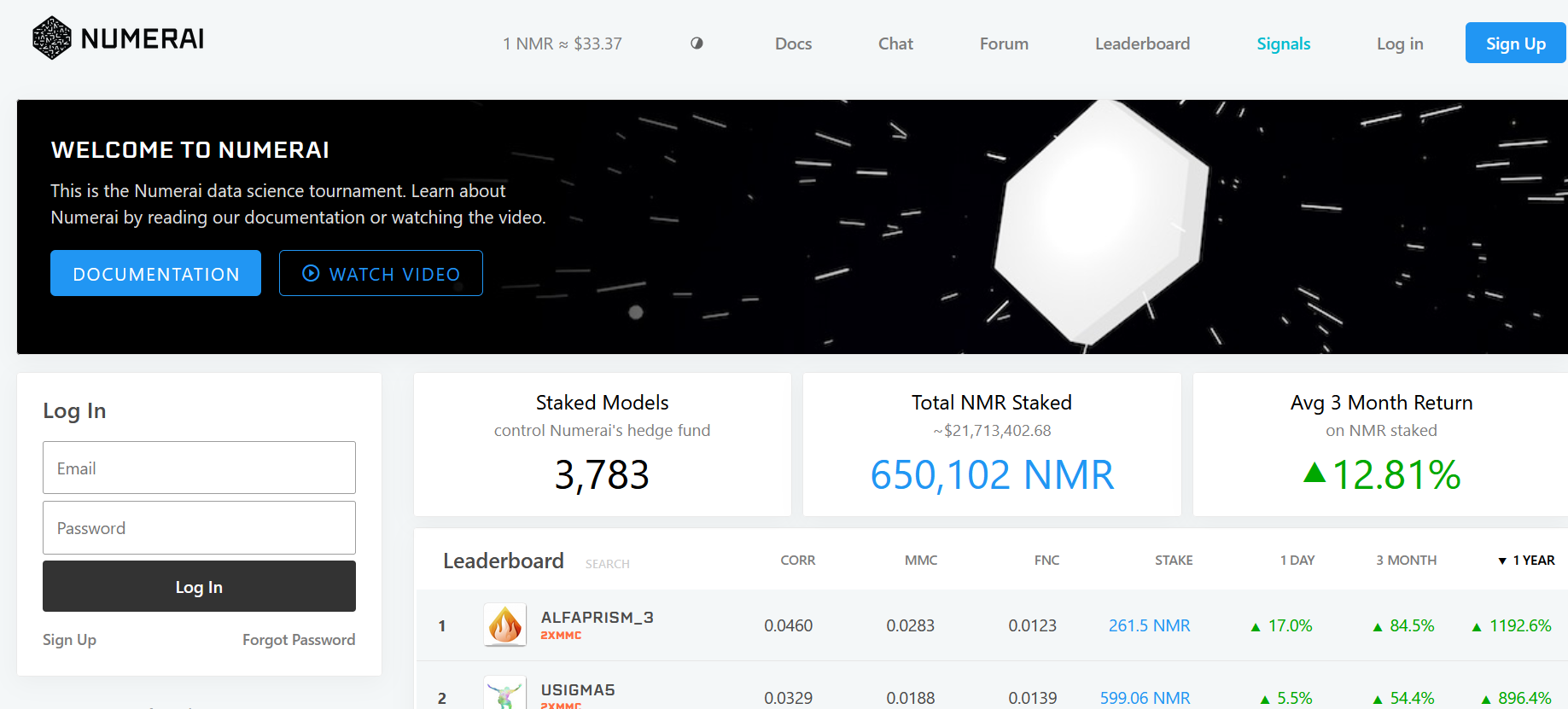This screenshot has width=1568, height=709.
Task: Open Leaderboard in top navigation
Action: coord(1142,44)
